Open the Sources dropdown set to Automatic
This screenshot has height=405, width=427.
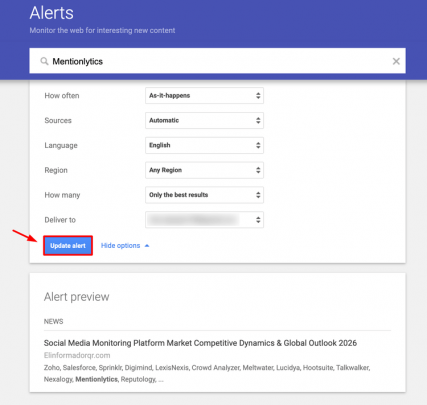[204, 120]
